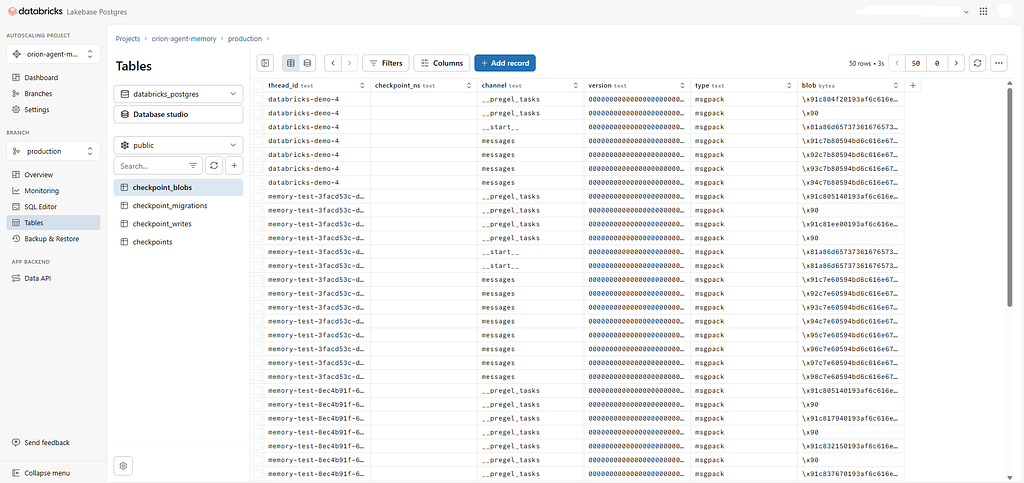Screen dimensions: 1024x483
Task: Toggle the tables side panel icon
Action: pyautogui.click(x=264, y=63)
